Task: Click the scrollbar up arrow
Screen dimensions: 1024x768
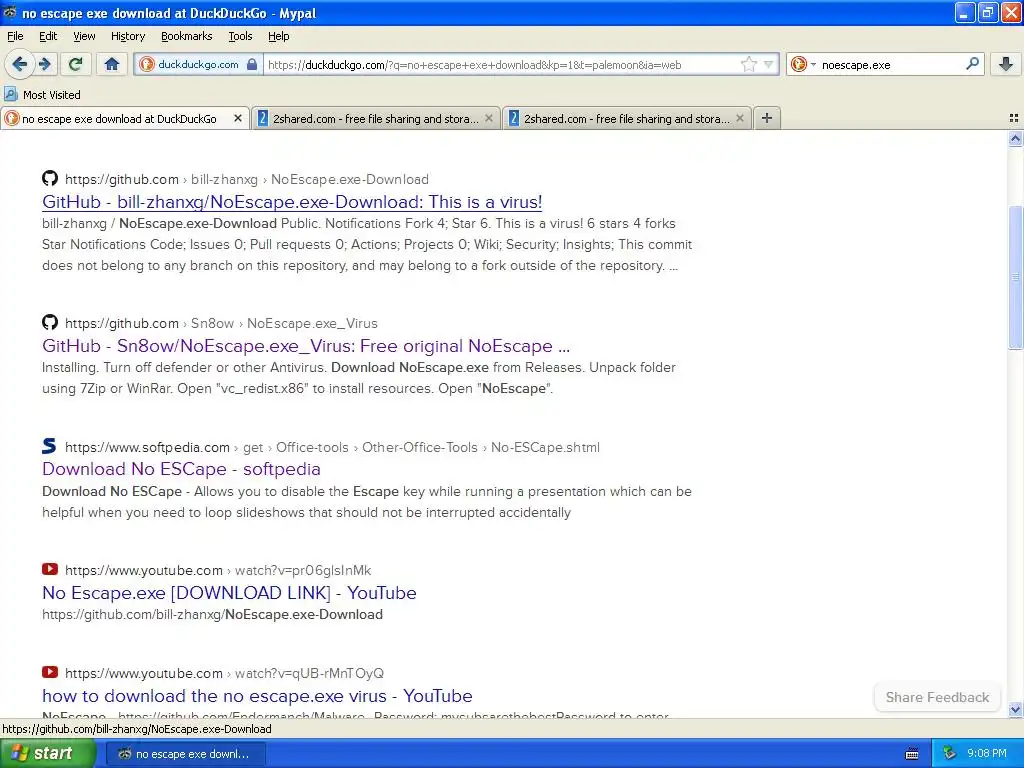Action: pyautogui.click(x=1015, y=138)
